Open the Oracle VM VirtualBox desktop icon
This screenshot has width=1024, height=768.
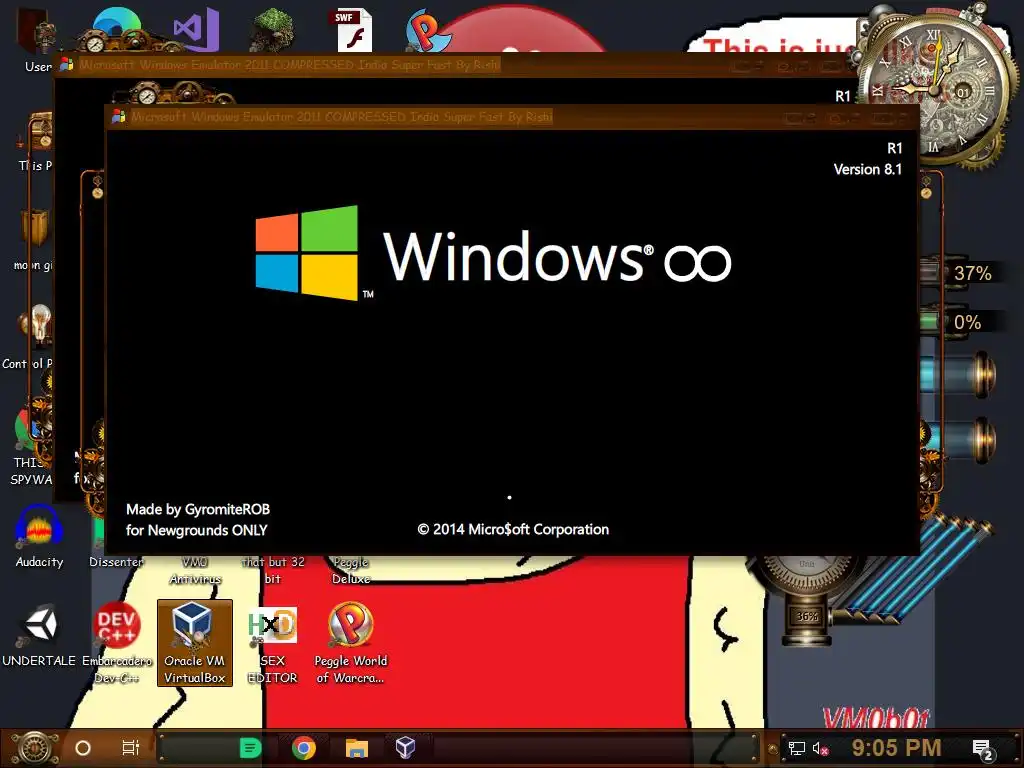click(195, 643)
